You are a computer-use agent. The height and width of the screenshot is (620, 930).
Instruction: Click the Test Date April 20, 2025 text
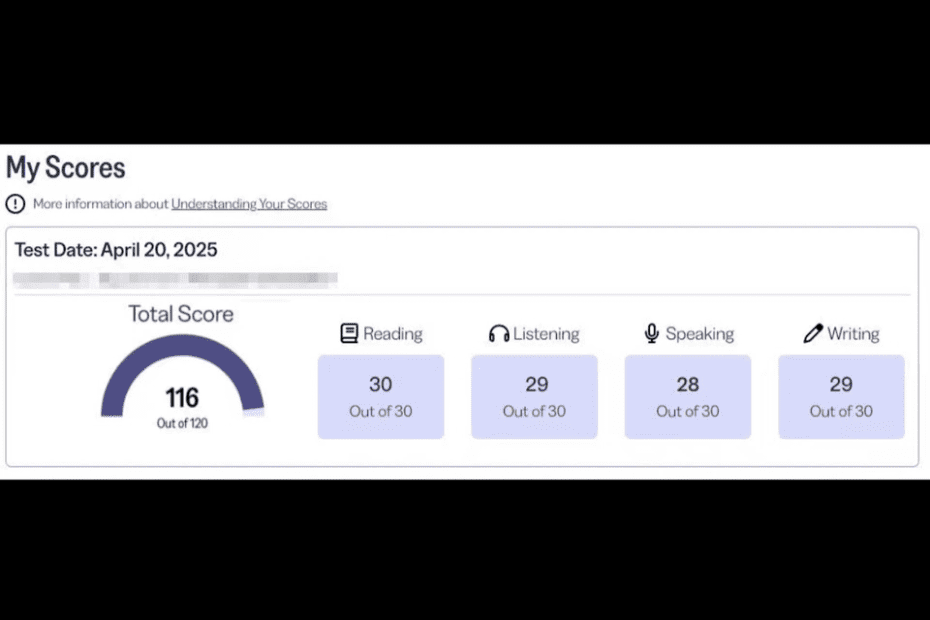(x=116, y=250)
